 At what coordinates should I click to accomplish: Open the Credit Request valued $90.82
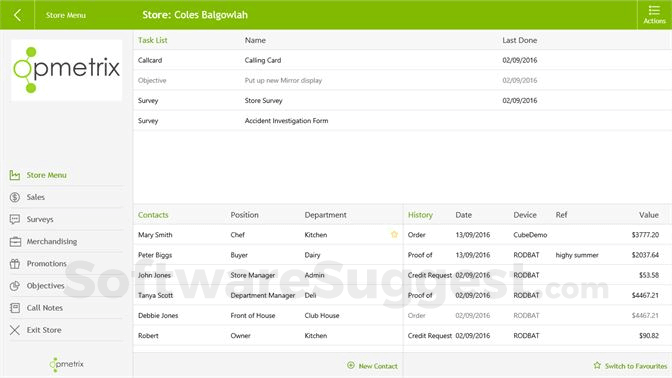pos(537,335)
